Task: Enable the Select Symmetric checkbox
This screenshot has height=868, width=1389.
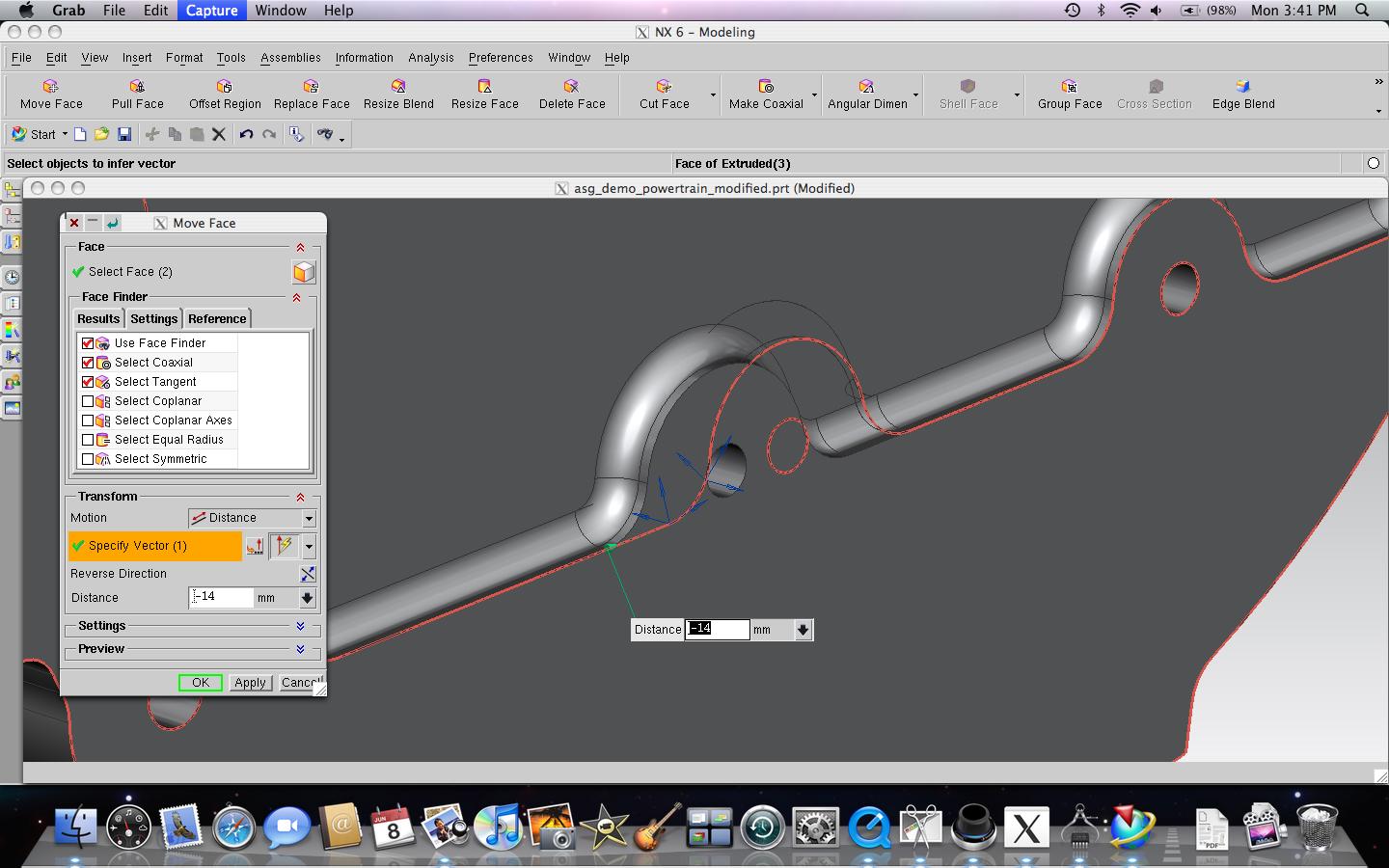Action: coord(88,459)
